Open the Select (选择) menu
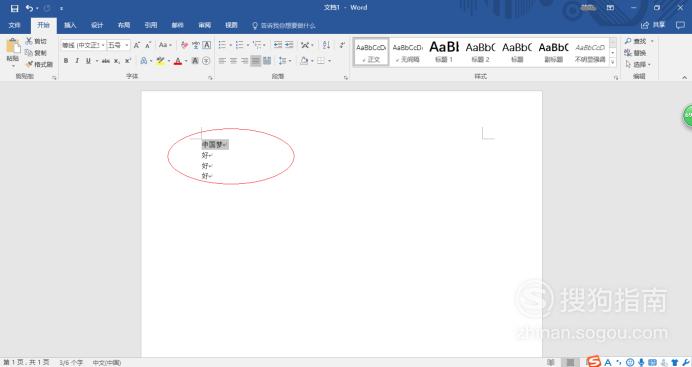 coord(638,64)
